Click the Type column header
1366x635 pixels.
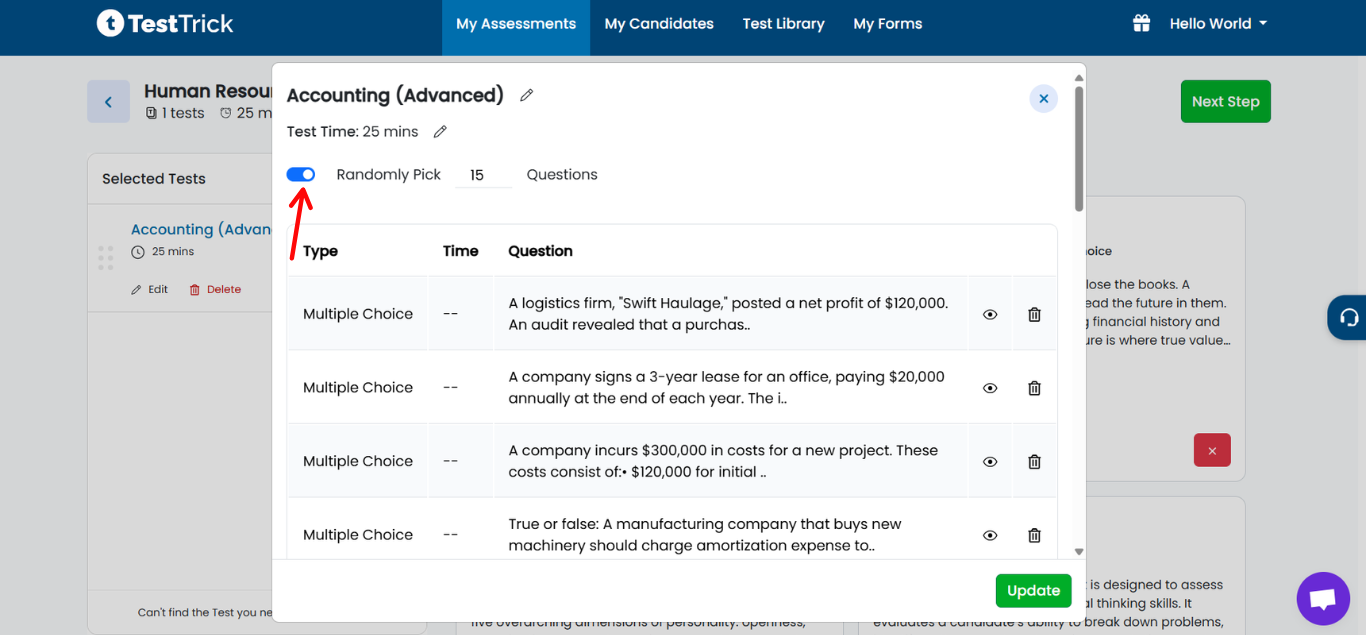click(x=320, y=251)
